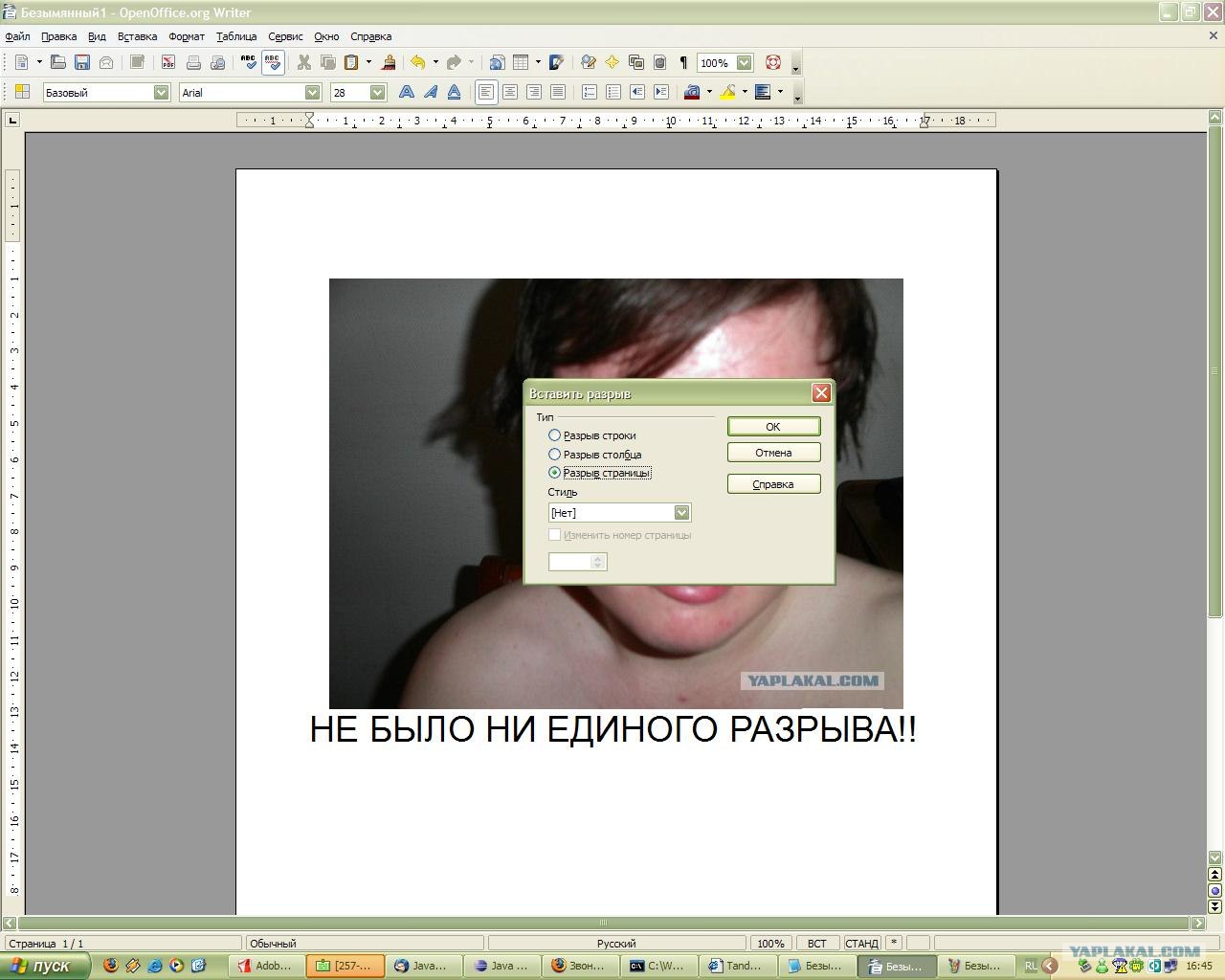Viewport: 1225px width, 980px height.
Task: Click the spellcheck ABC icon
Action: [x=249, y=63]
